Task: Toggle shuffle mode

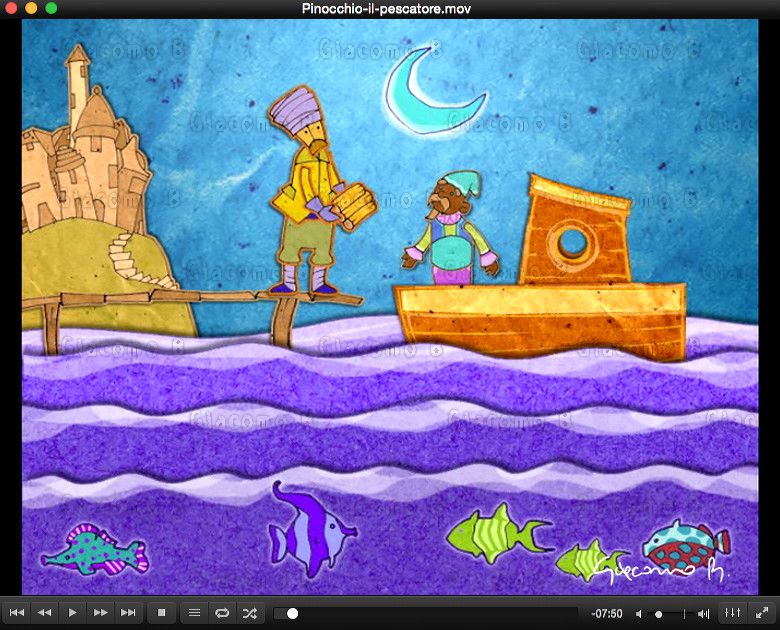Action: click(x=250, y=613)
